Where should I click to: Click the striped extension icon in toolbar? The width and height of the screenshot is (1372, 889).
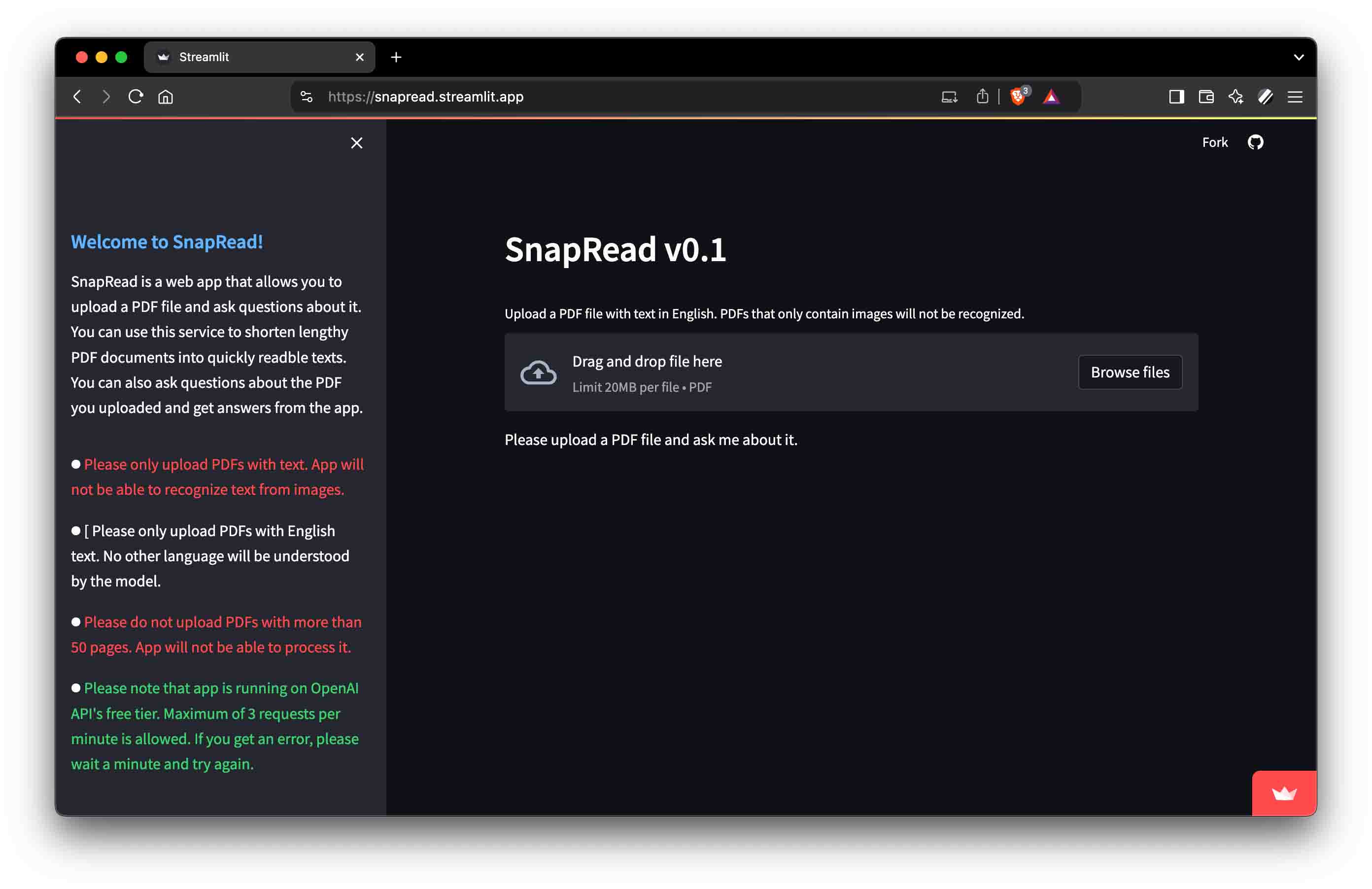coord(1266,97)
